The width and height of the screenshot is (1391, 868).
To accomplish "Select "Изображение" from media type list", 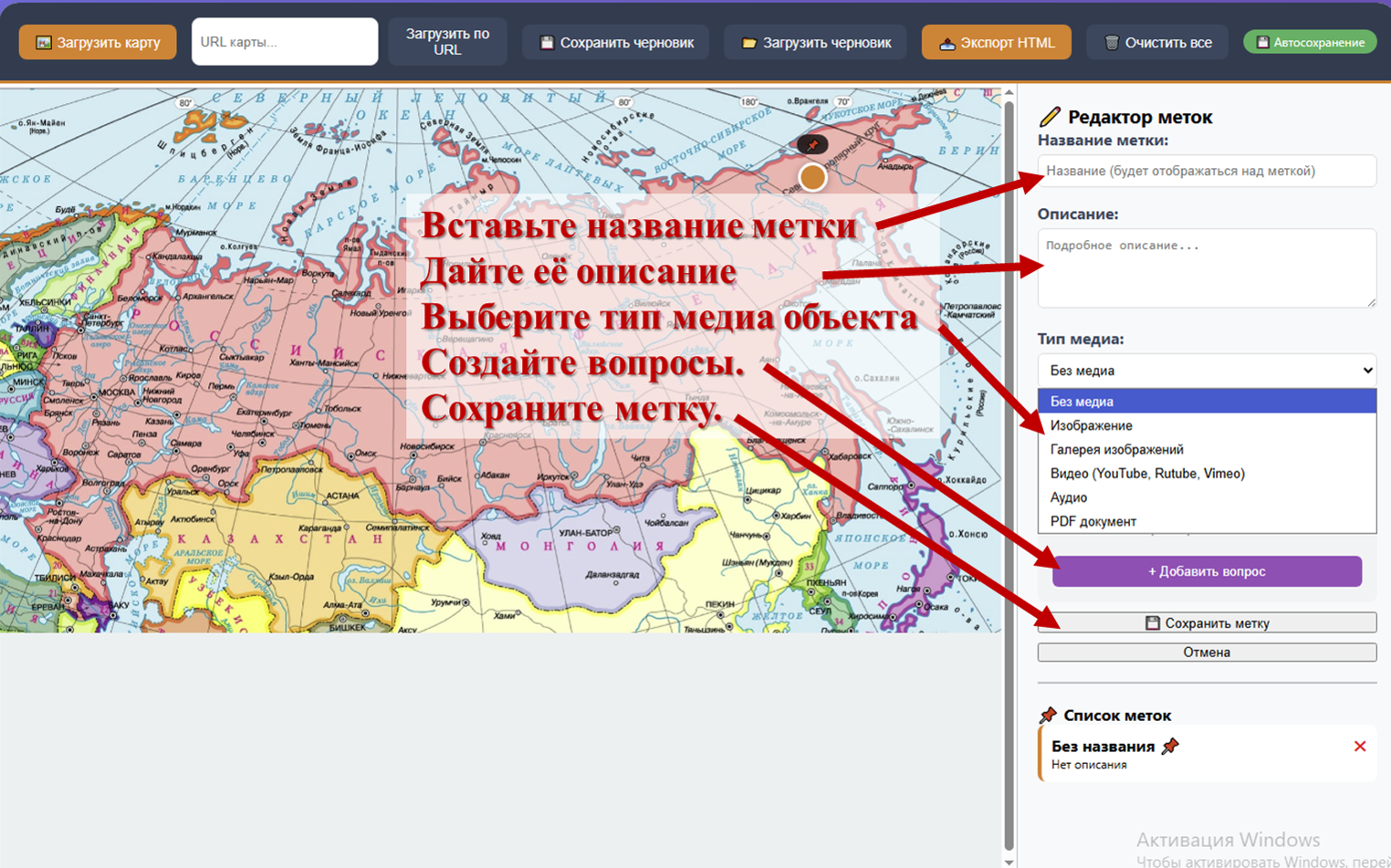I will (1091, 425).
